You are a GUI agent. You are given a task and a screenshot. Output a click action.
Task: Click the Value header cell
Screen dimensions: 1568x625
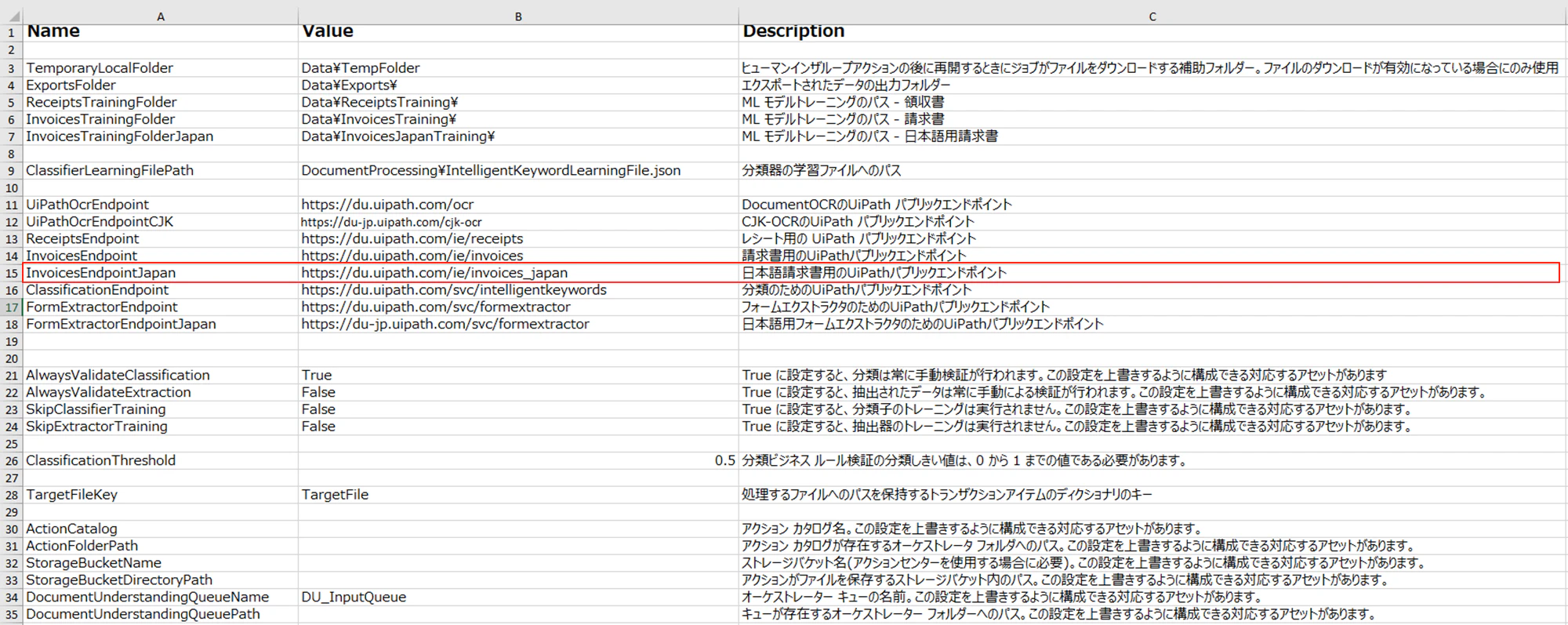pos(518,32)
